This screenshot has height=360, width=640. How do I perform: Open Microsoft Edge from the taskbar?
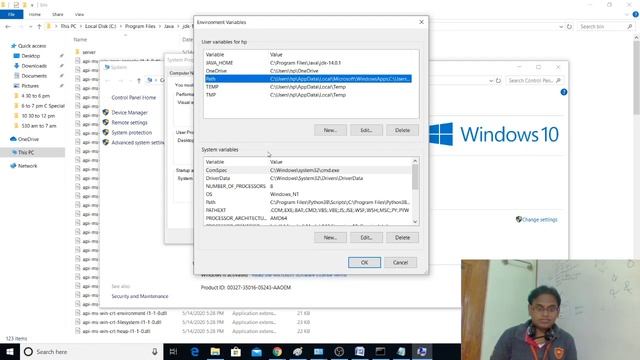(195, 351)
